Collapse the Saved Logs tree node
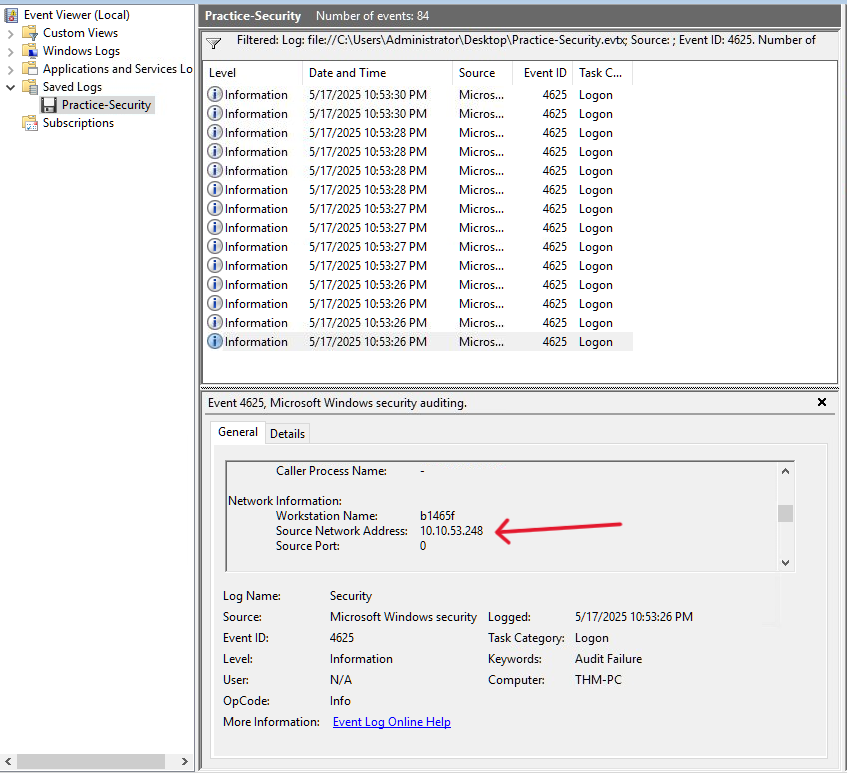The width and height of the screenshot is (847, 773). tap(11, 87)
